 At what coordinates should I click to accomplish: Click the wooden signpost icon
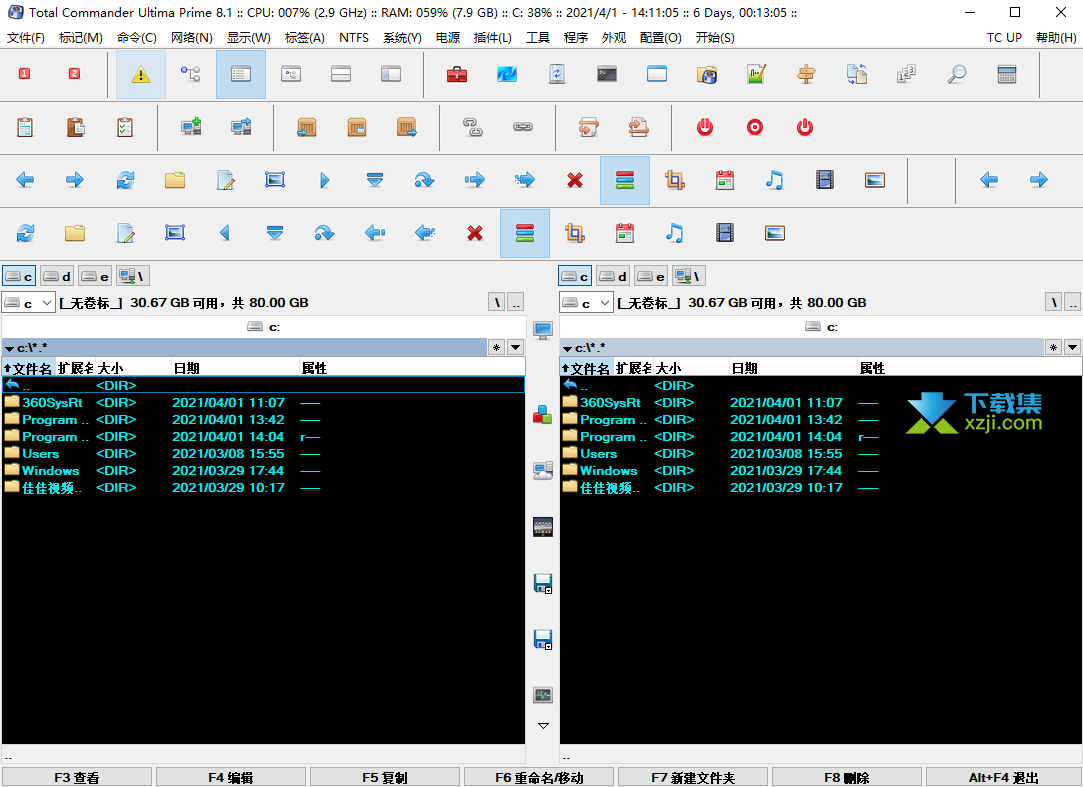(807, 74)
